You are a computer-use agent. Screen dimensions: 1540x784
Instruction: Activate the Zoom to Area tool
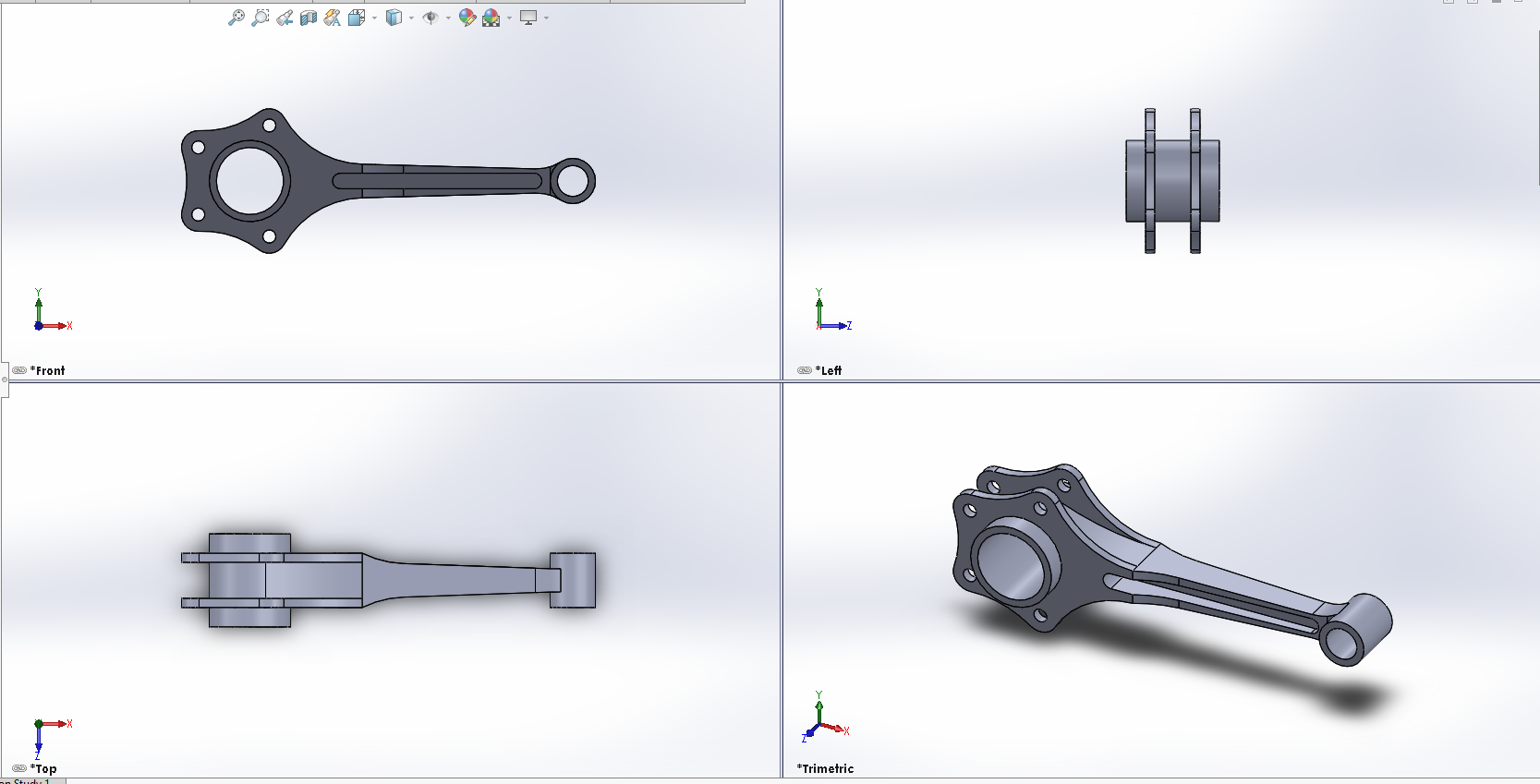coord(261,18)
